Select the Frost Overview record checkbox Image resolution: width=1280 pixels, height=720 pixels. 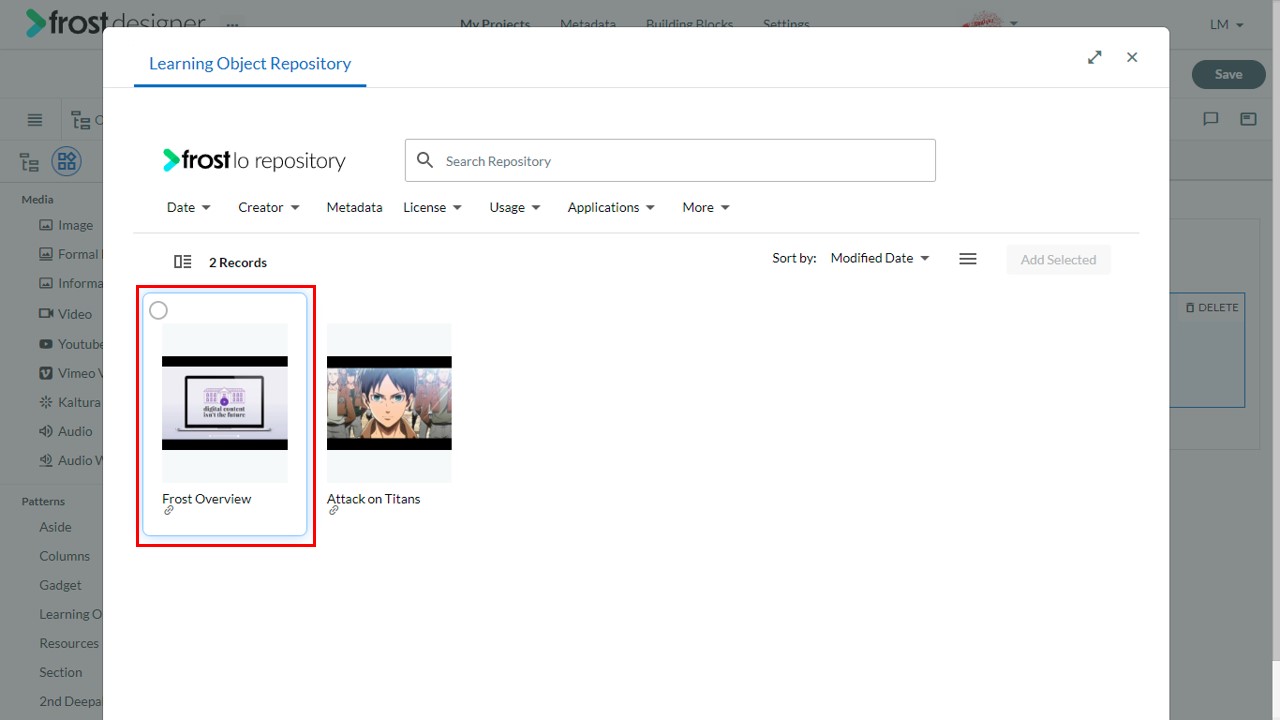[x=158, y=310]
